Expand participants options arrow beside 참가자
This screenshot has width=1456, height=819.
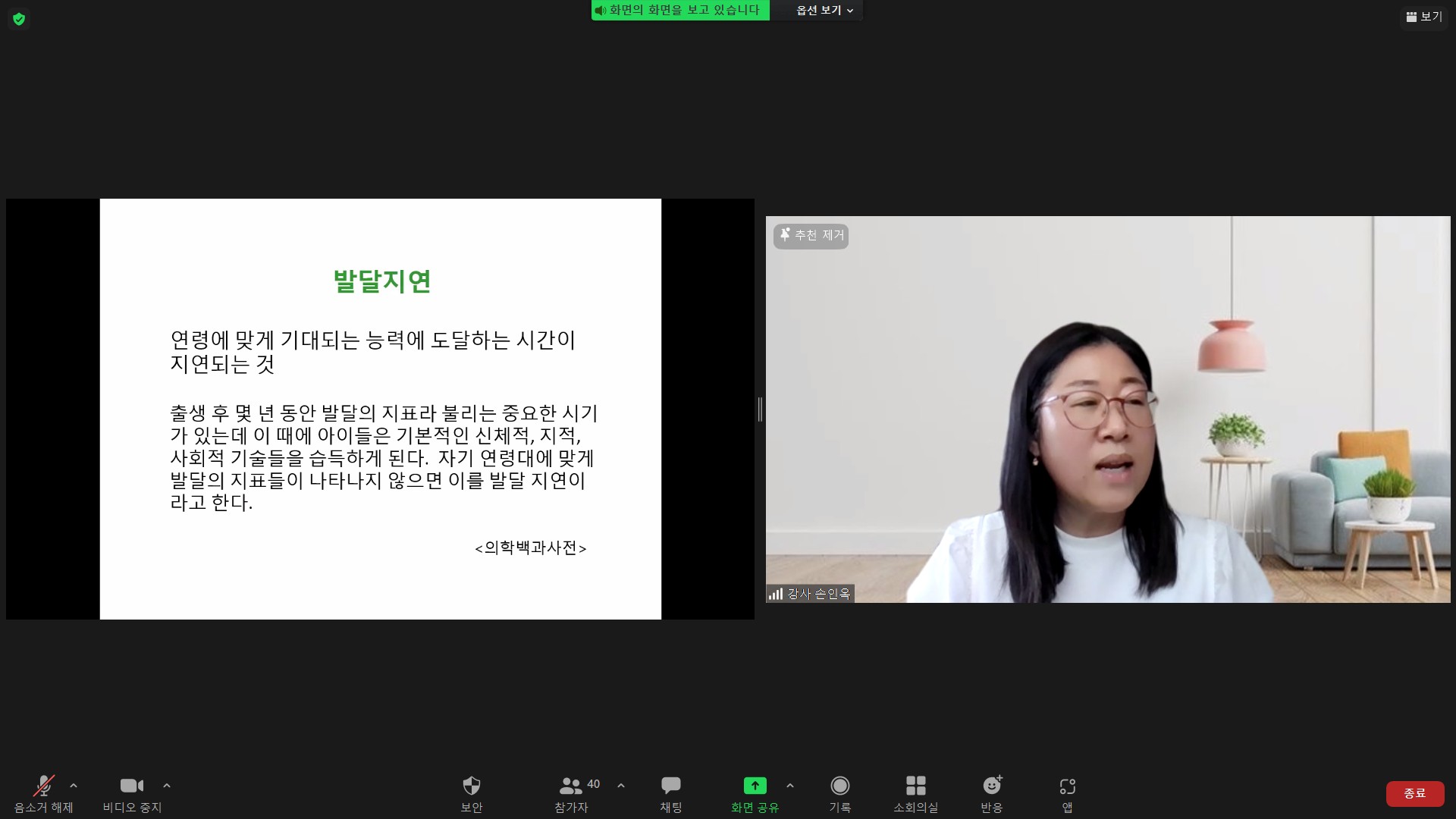pos(621,786)
